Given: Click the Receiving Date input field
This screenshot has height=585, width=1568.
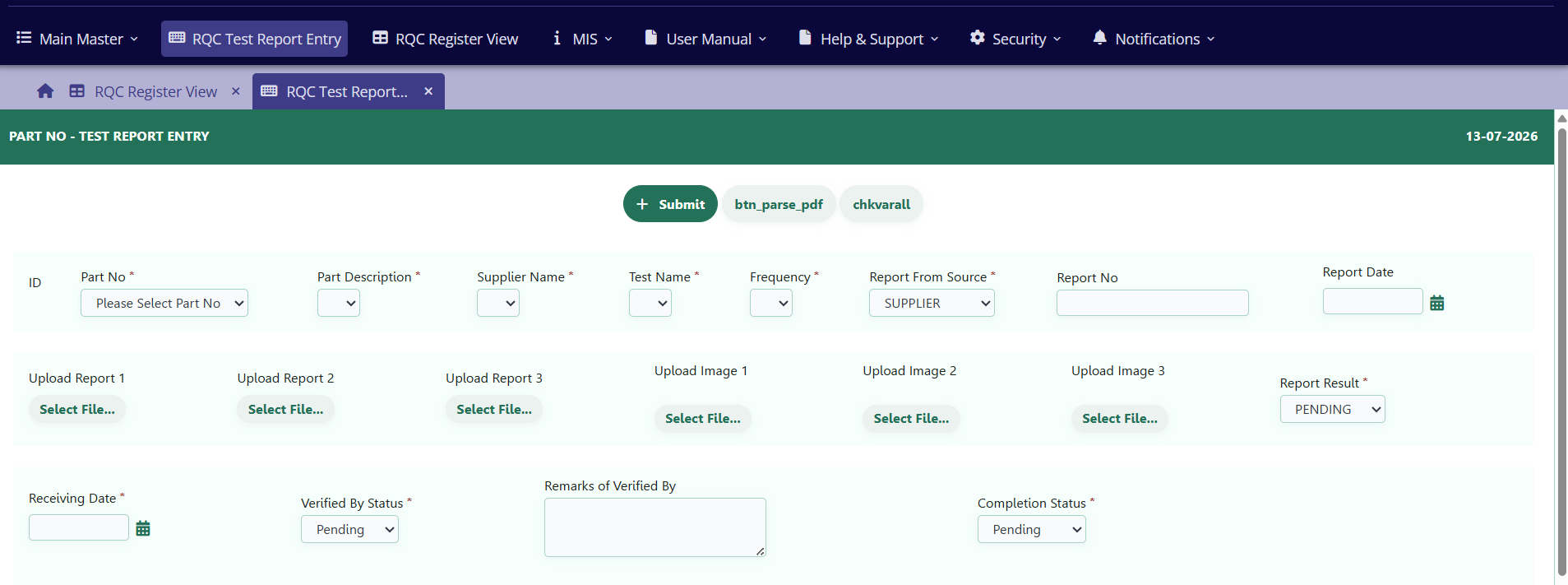Looking at the screenshot, I should pyautogui.click(x=79, y=527).
